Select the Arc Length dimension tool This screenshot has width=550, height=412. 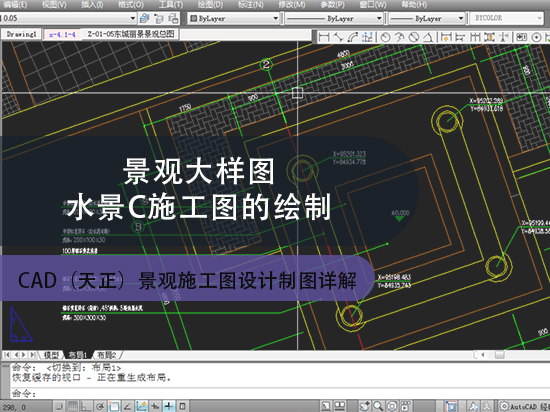(x=353, y=37)
